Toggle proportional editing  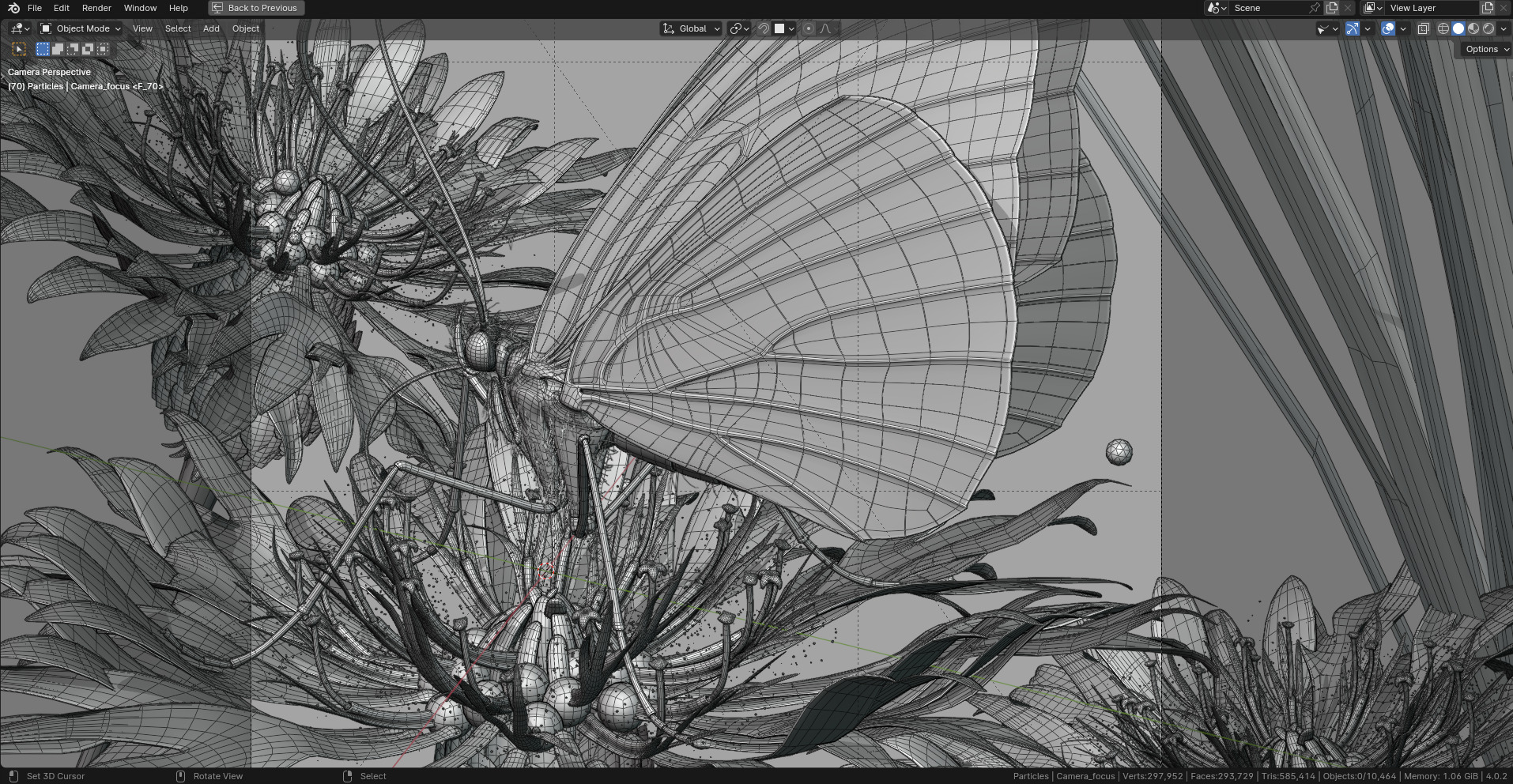[x=809, y=28]
